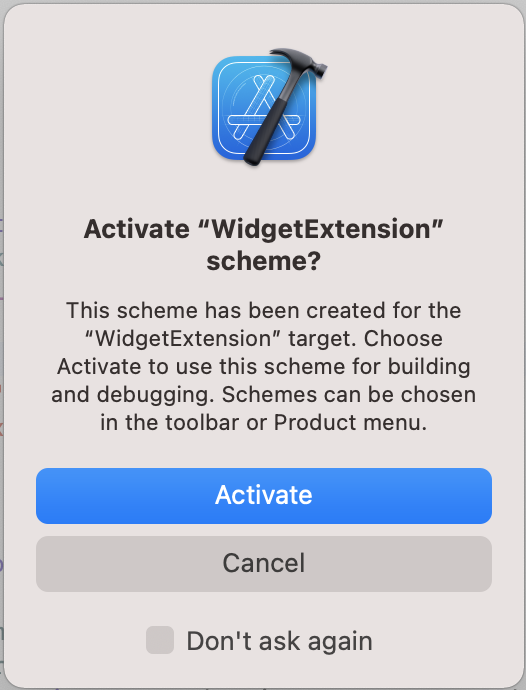Click the "Don't ask again" label text
The height and width of the screenshot is (690, 526).
(280, 641)
